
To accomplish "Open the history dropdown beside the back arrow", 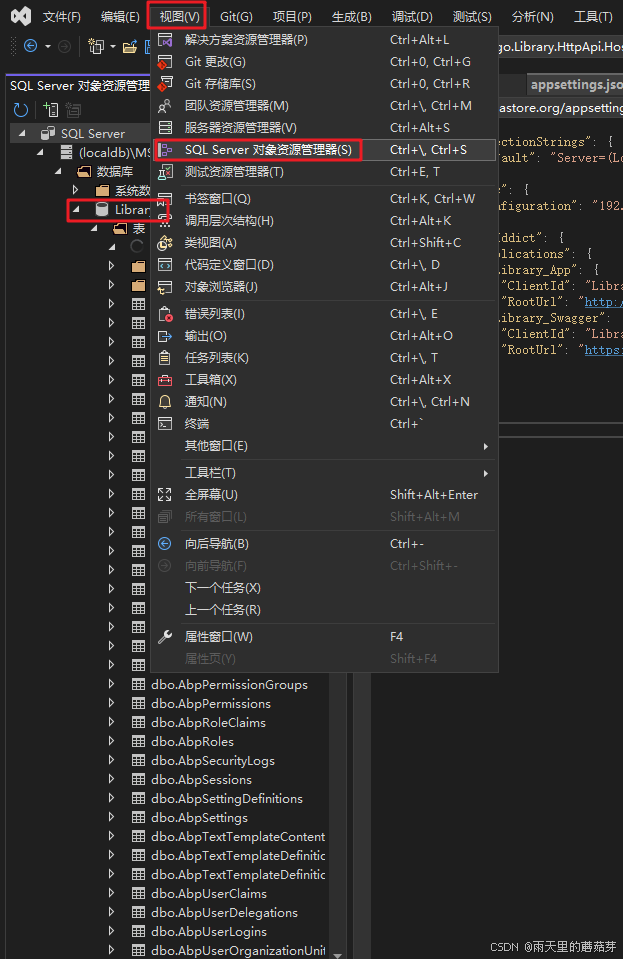I will click(48, 46).
